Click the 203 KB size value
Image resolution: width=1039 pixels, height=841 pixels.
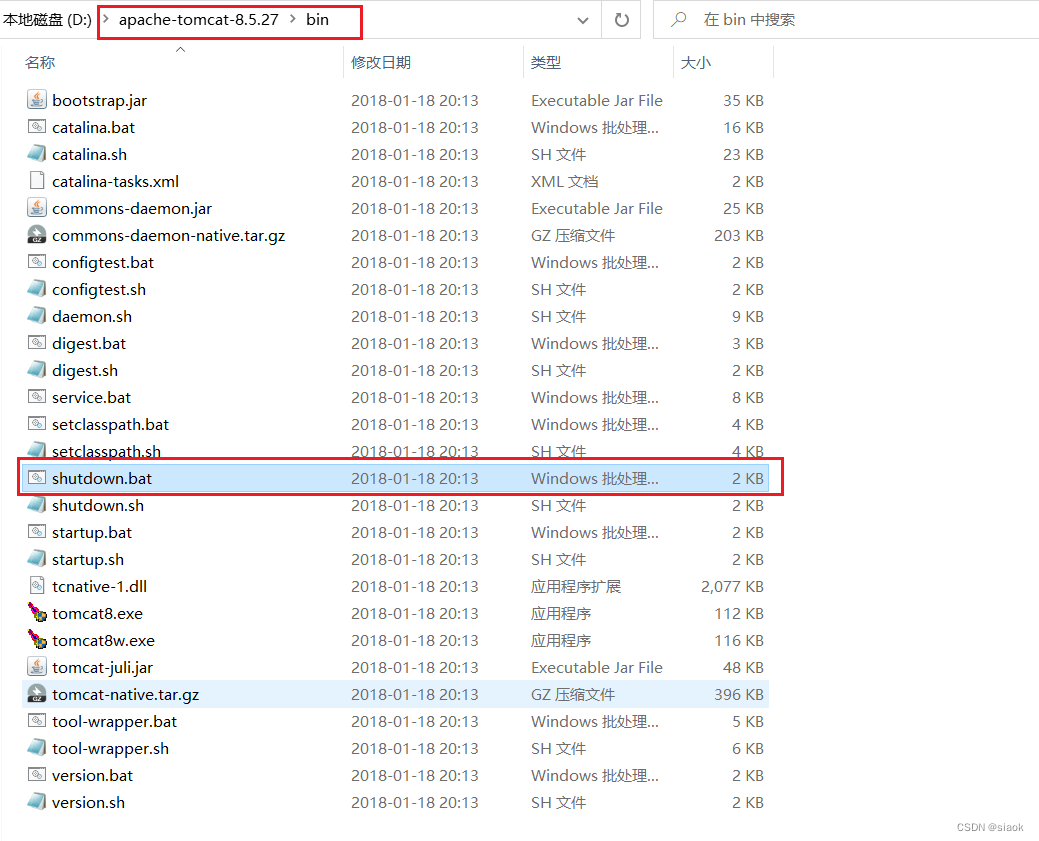[739, 235]
